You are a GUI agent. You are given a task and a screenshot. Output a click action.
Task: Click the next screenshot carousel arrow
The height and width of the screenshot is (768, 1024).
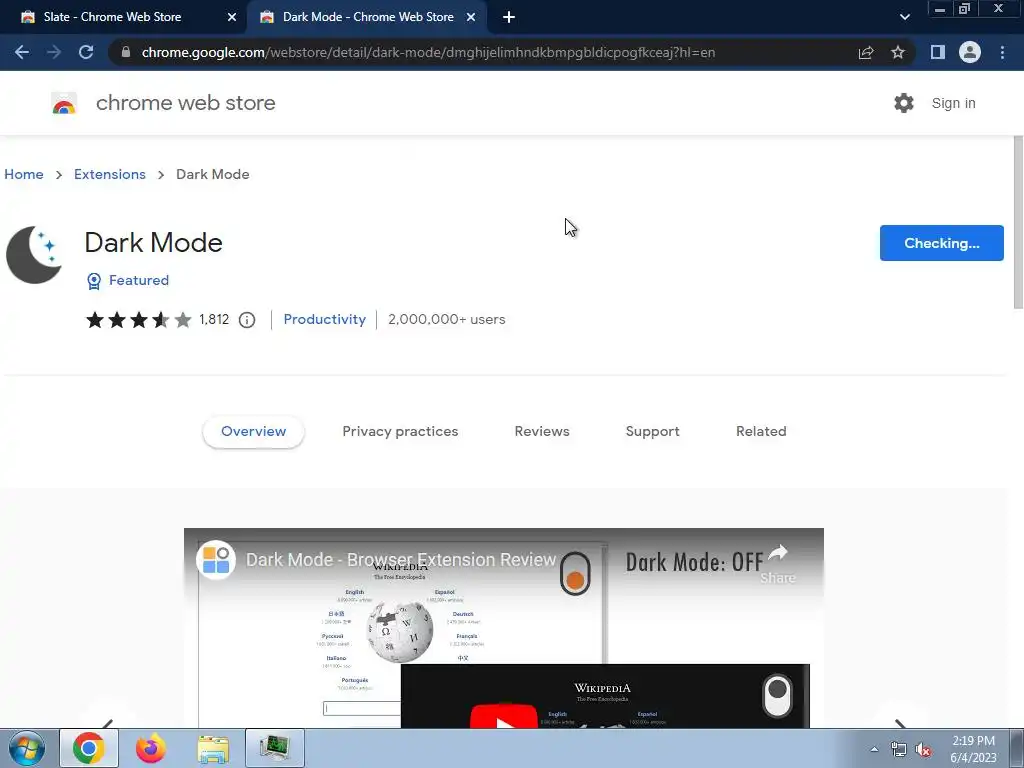(x=900, y=723)
